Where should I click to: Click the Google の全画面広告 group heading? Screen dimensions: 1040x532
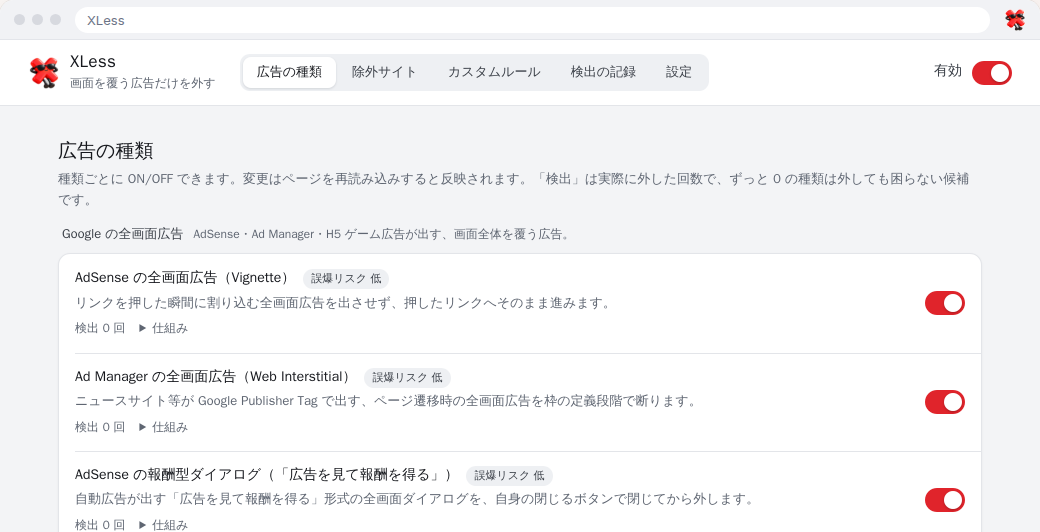pos(122,234)
